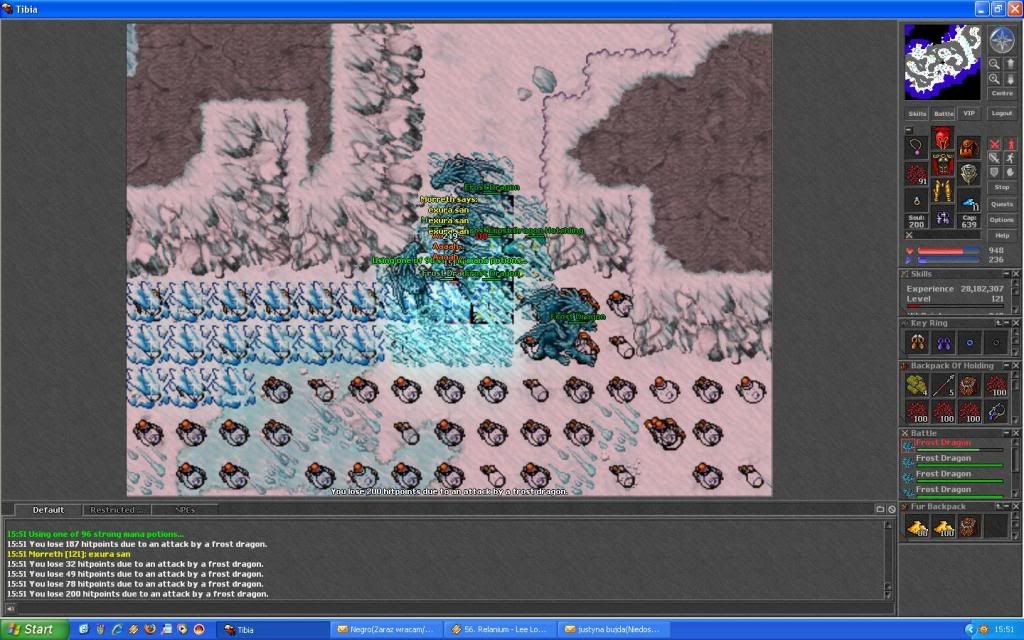Select the weapon slot showing 91

(x=916, y=174)
